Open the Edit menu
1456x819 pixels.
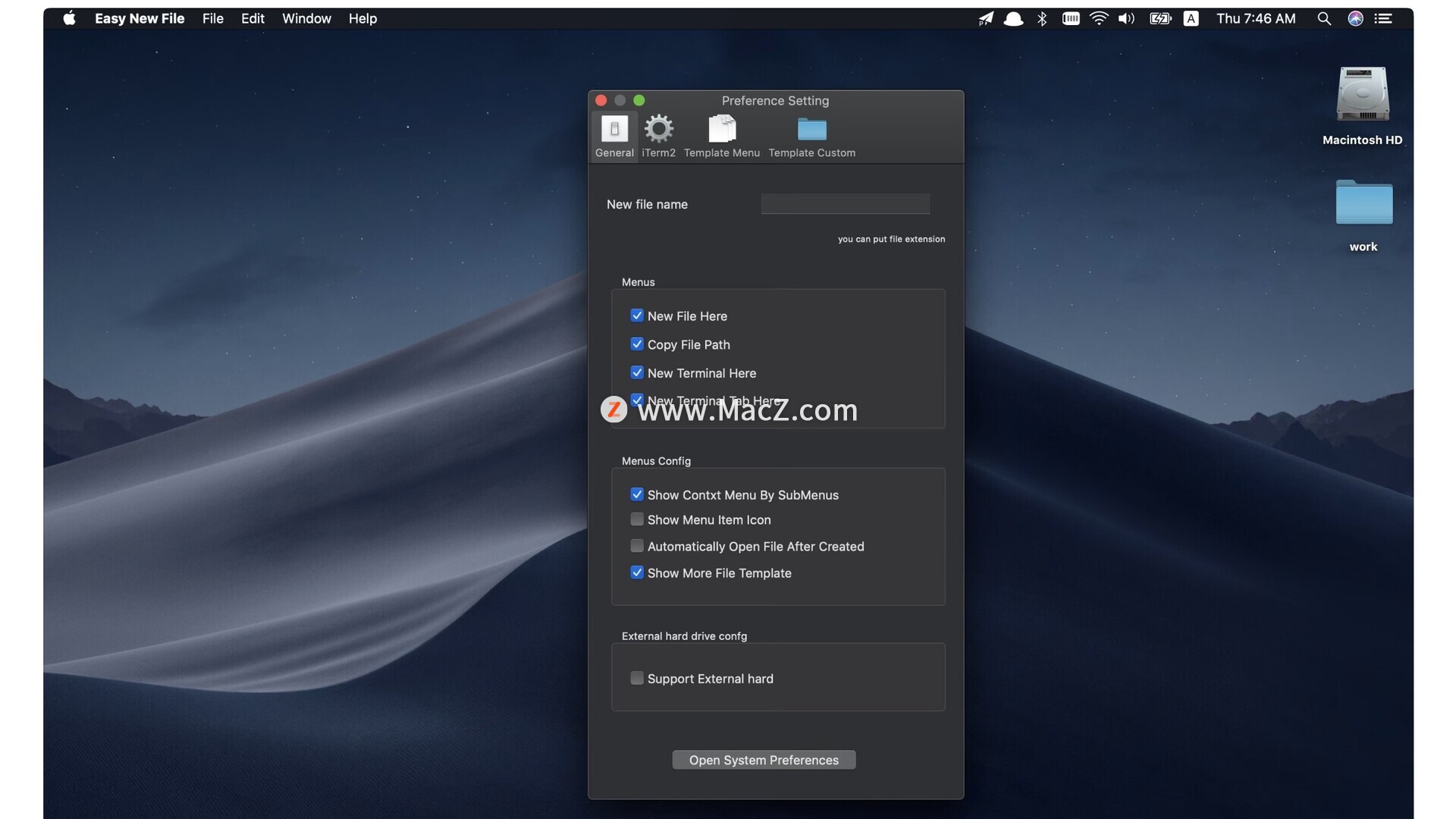(x=253, y=18)
